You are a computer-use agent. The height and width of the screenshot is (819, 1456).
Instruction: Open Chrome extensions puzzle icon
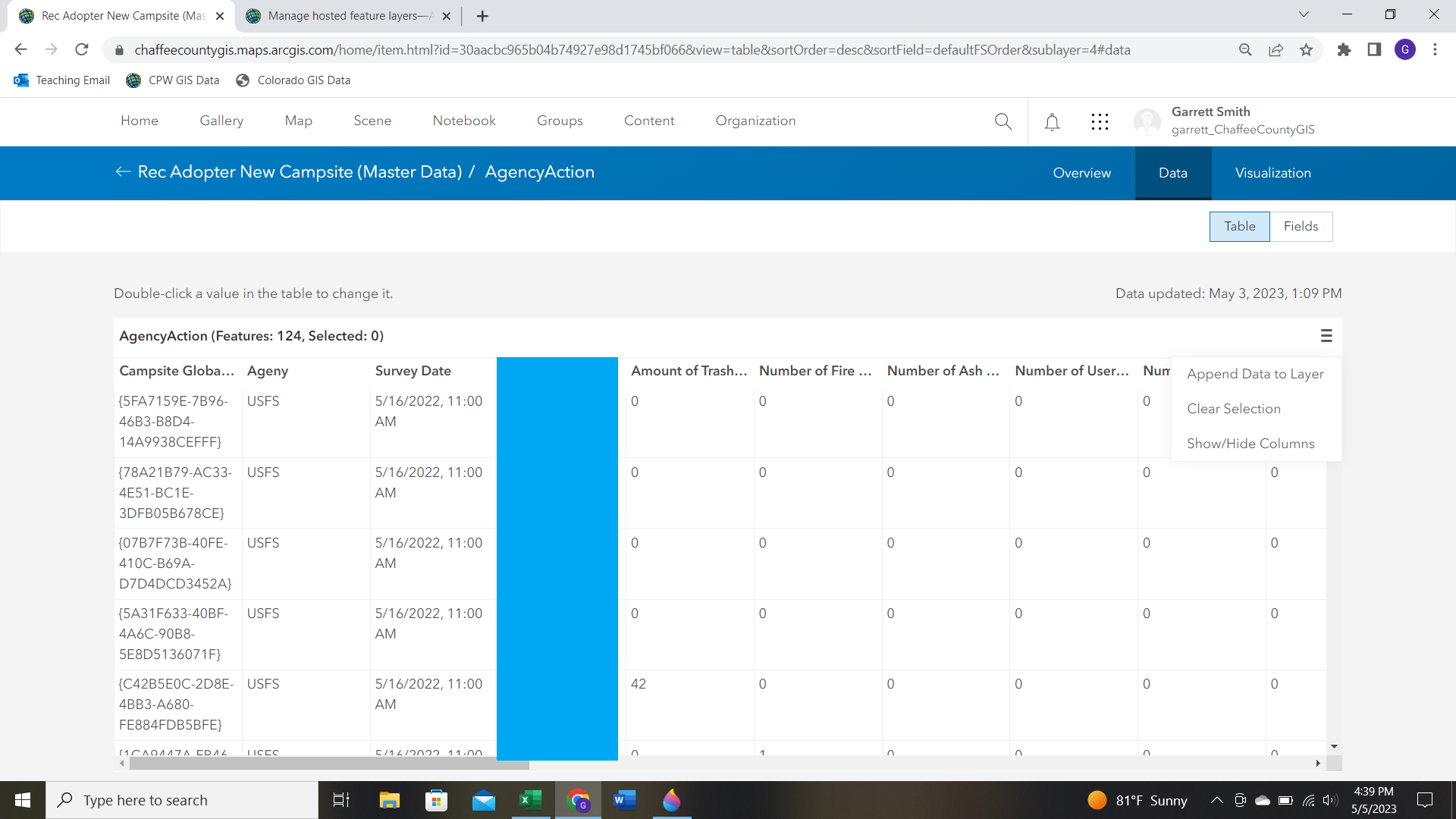[x=1344, y=50]
